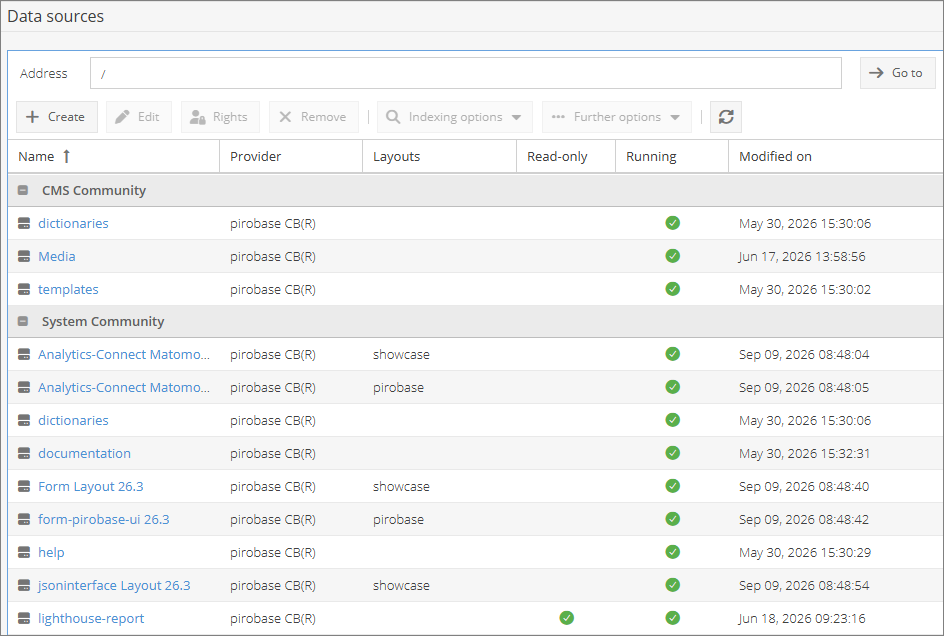
Task: Click the data source icon beside templates
Action: 24,290
